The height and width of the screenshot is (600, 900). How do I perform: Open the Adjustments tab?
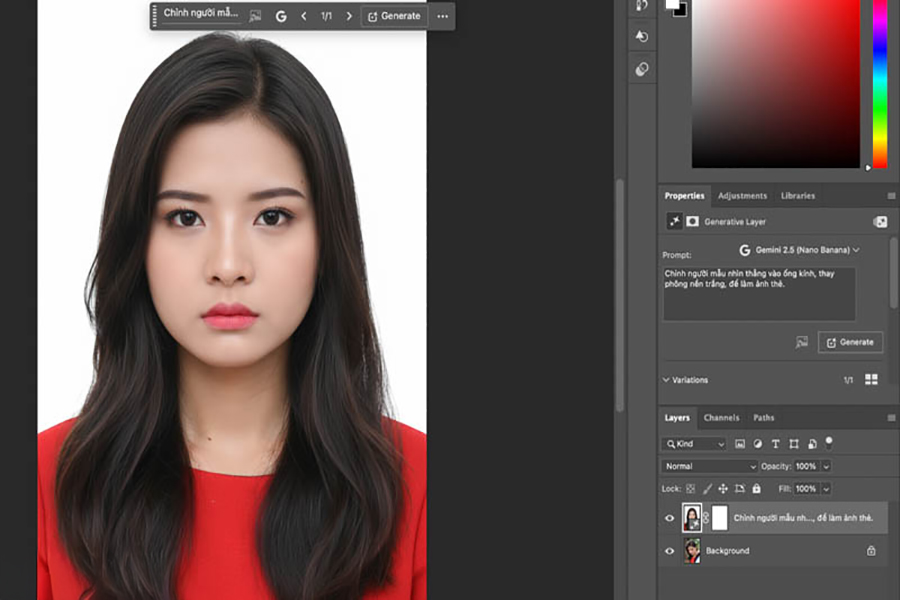coord(742,196)
